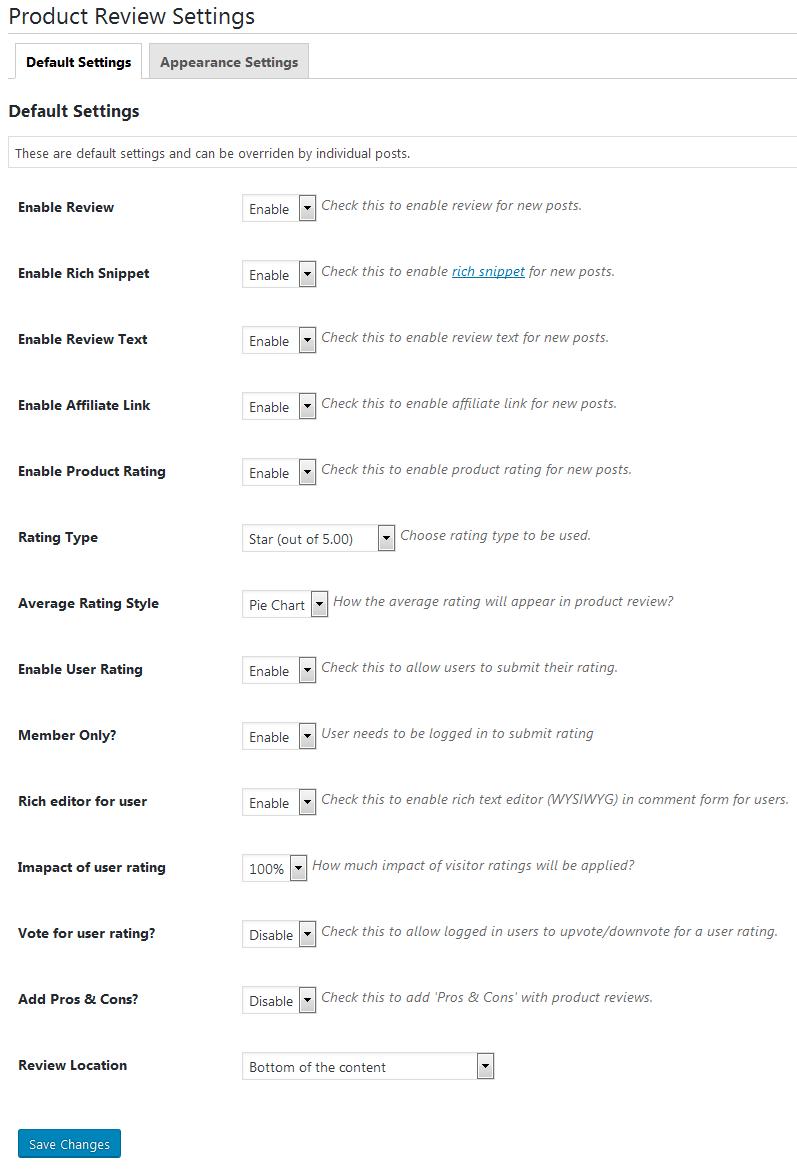Image resolution: width=797 pixels, height=1171 pixels.
Task: Open the 100% impact of user rating dropdown
Action: click(x=275, y=868)
